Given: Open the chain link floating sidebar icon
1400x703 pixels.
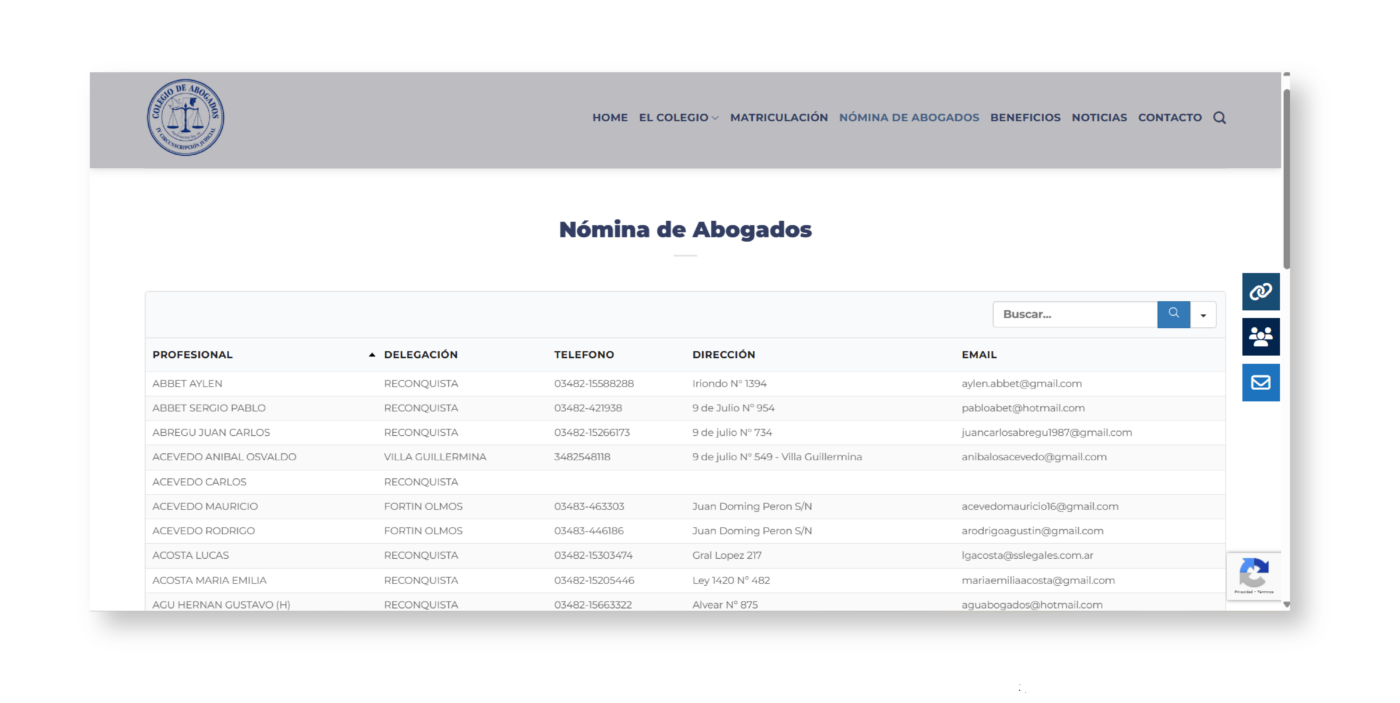Looking at the screenshot, I should (x=1260, y=292).
